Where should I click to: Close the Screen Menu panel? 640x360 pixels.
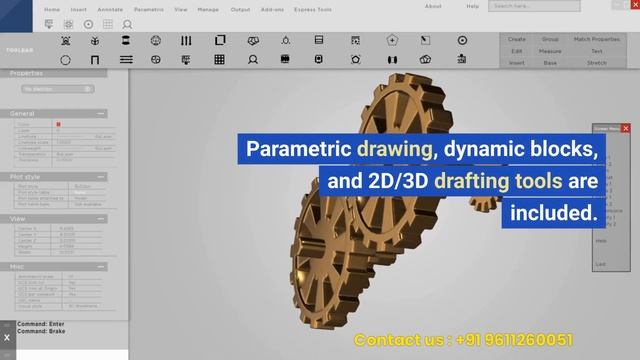point(626,128)
